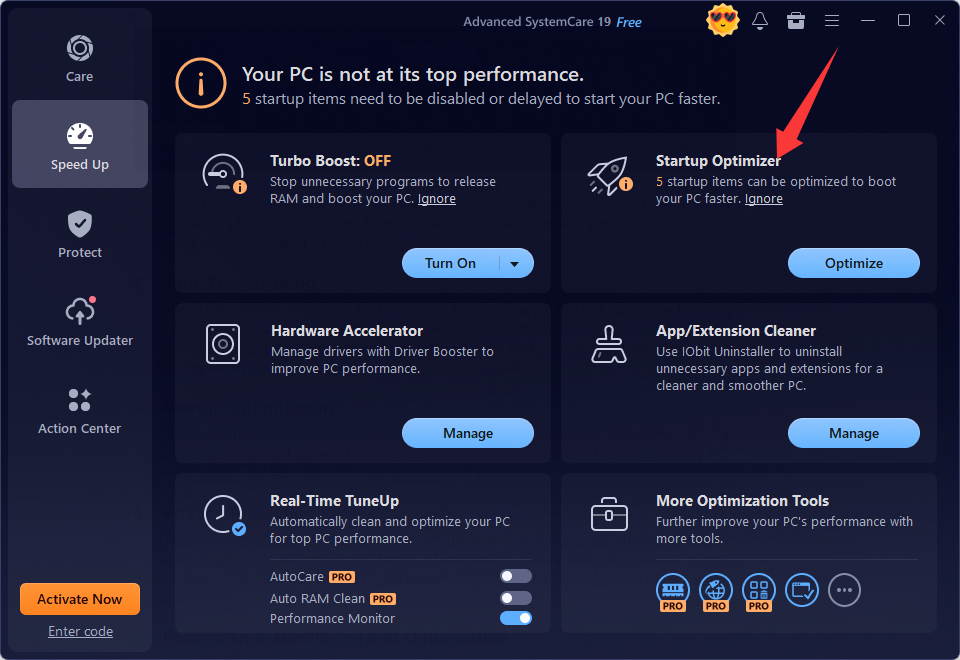The width and height of the screenshot is (960, 660).
Task: Open the Enter code link
Action: click(x=80, y=631)
